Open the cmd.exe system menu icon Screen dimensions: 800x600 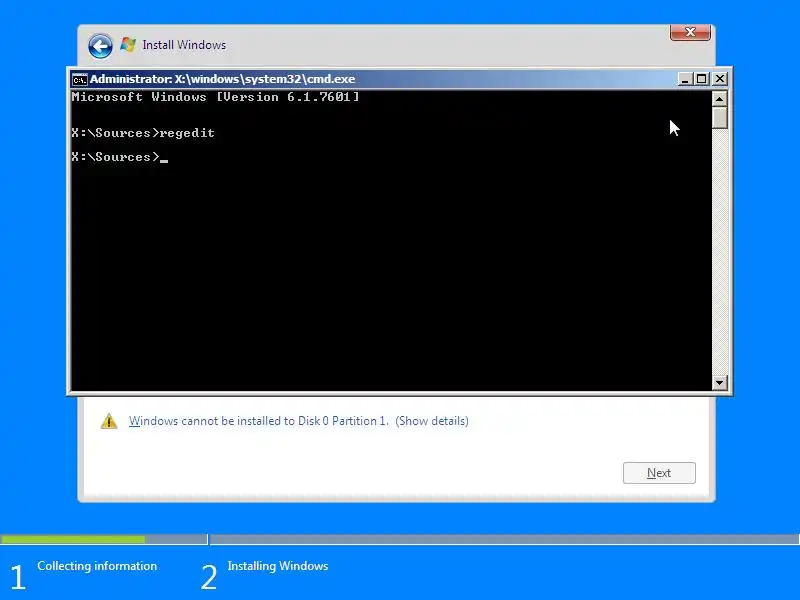pos(80,80)
